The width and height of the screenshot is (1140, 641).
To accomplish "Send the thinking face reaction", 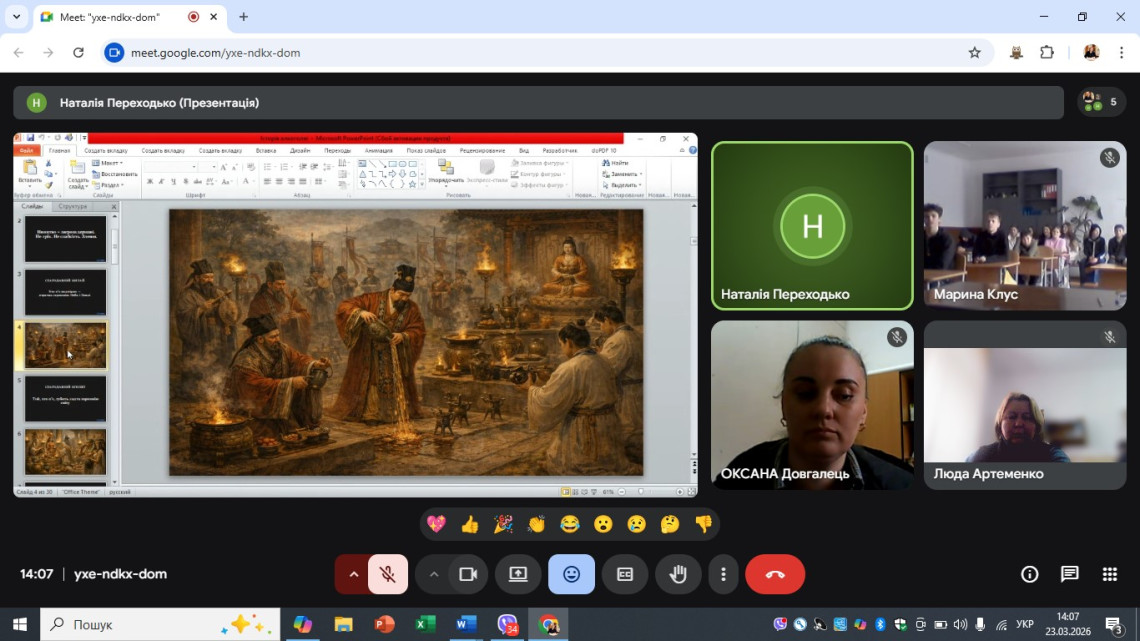I will [x=670, y=524].
